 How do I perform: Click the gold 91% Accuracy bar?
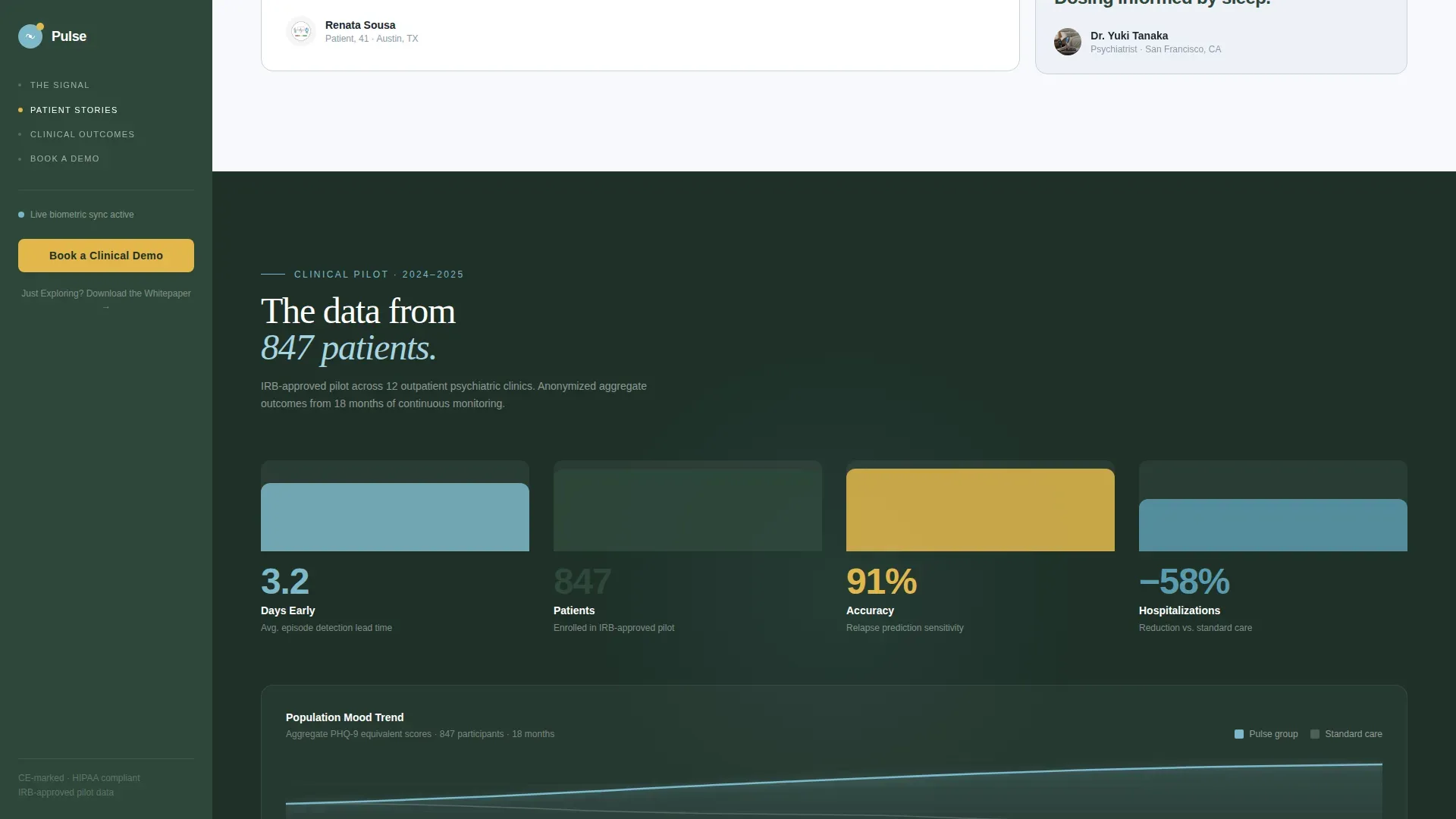[981, 510]
